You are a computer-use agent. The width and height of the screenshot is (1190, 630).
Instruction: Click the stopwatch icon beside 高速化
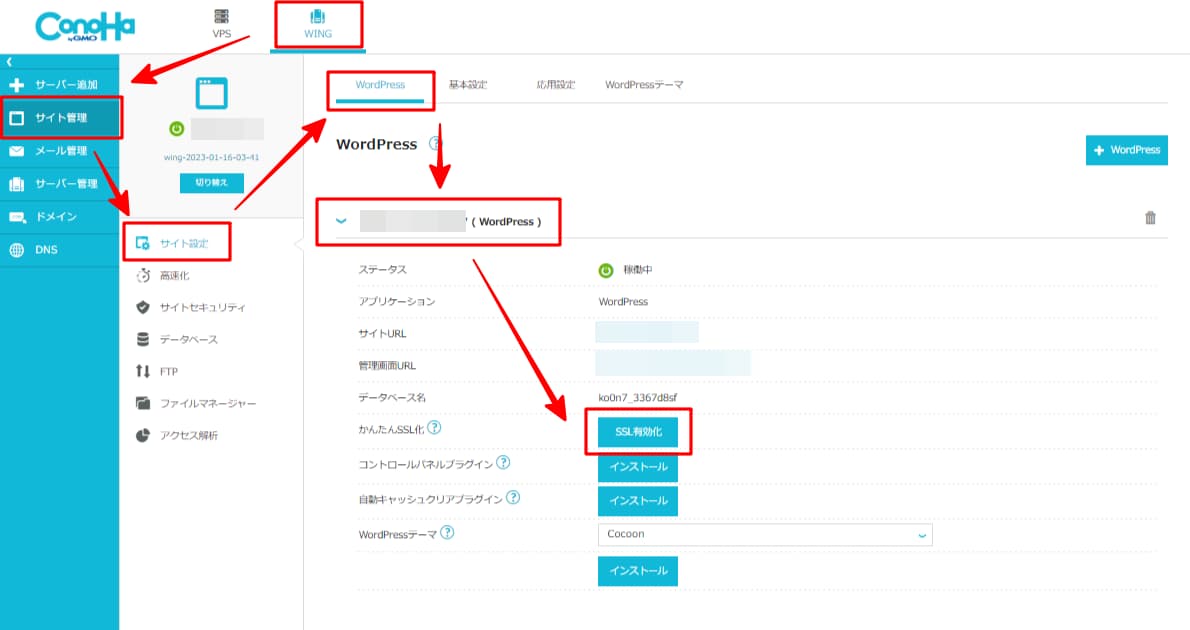[x=143, y=276]
